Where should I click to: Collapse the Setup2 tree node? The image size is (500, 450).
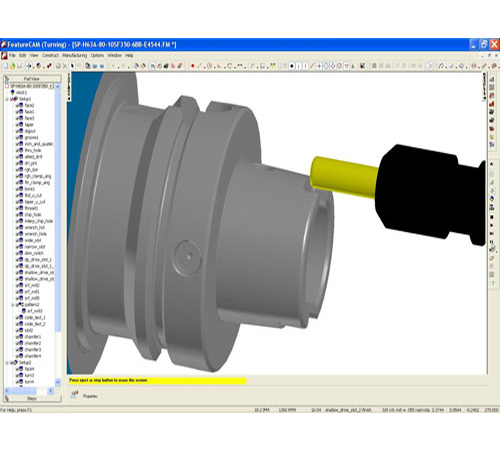(x=7, y=362)
